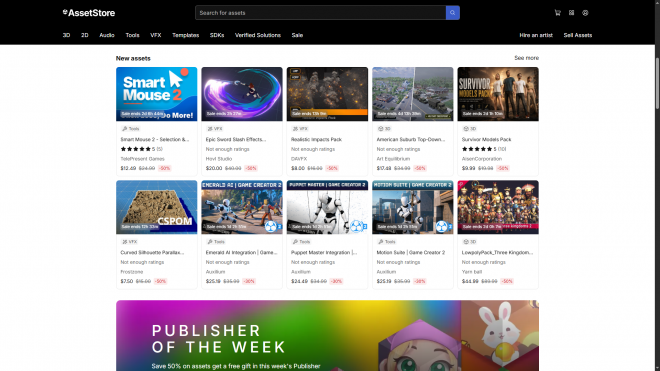Image resolution: width=660 pixels, height=371 pixels.
Task: Open Puppet Master Game Creator 2 thumbnail
Action: [x=327, y=207]
